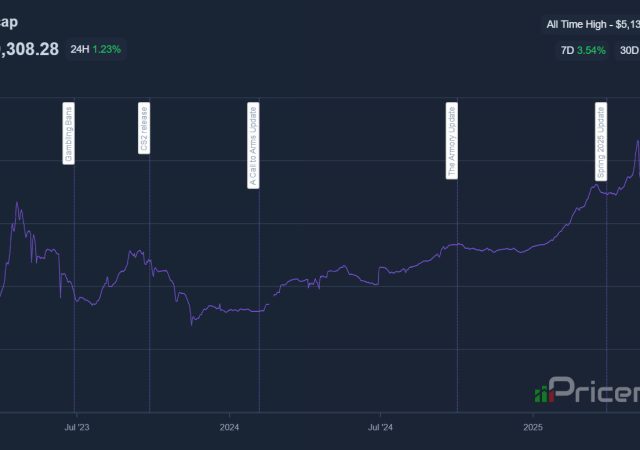This screenshot has width=640, height=450.
Task: Click The Armory Update event label
Action: [x=451, y=140]
